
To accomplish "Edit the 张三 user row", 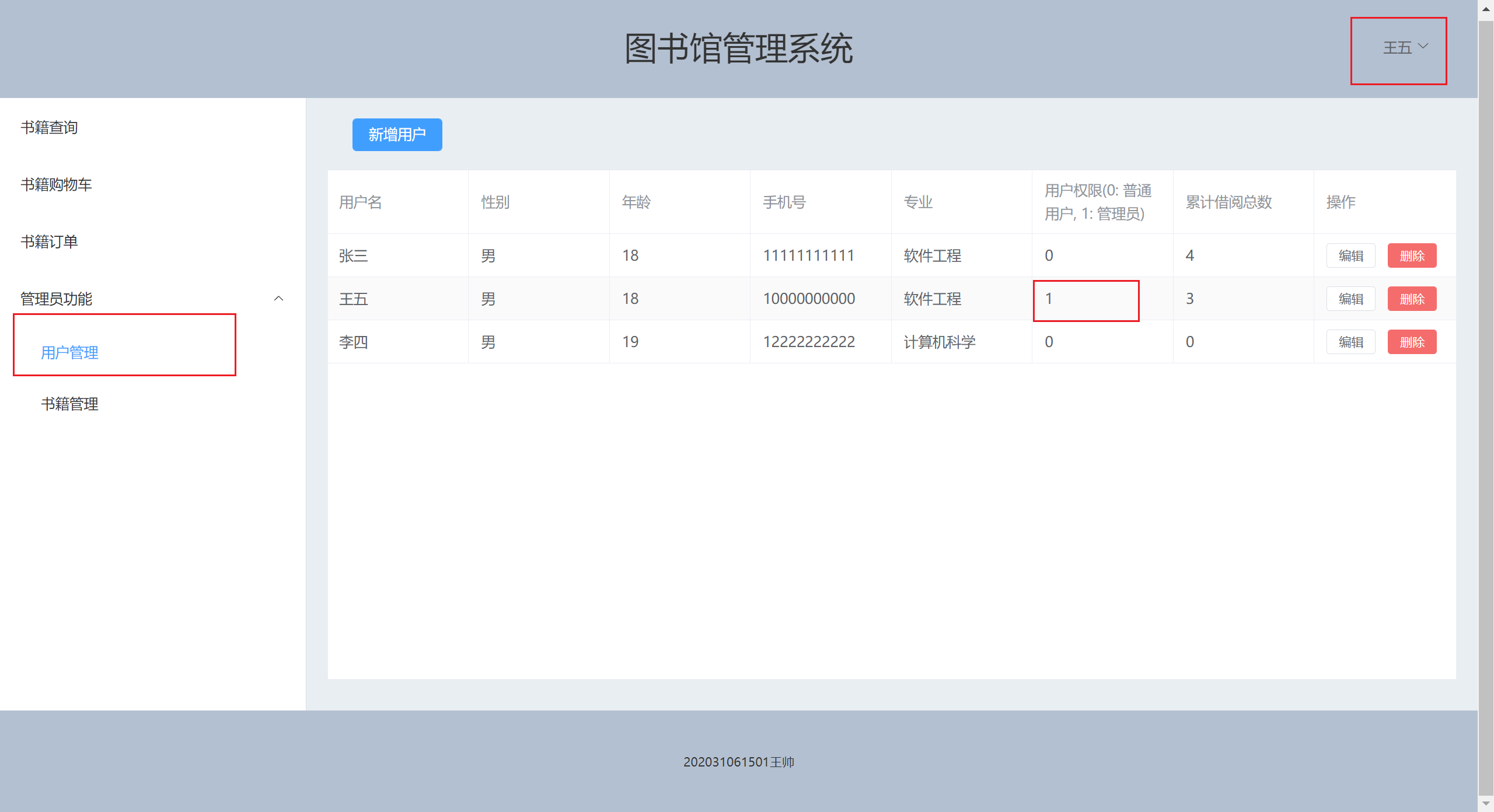I will pos(1350,256).
